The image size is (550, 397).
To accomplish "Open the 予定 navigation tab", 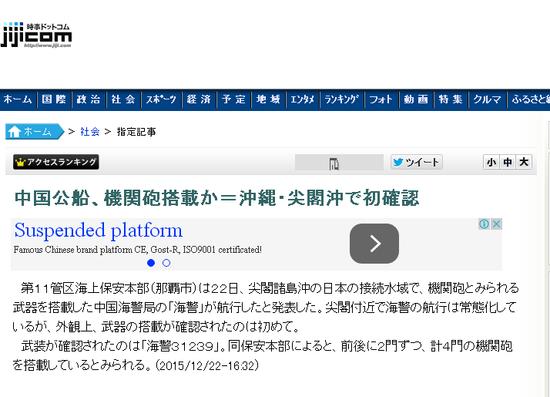I will tap(234, 100).
